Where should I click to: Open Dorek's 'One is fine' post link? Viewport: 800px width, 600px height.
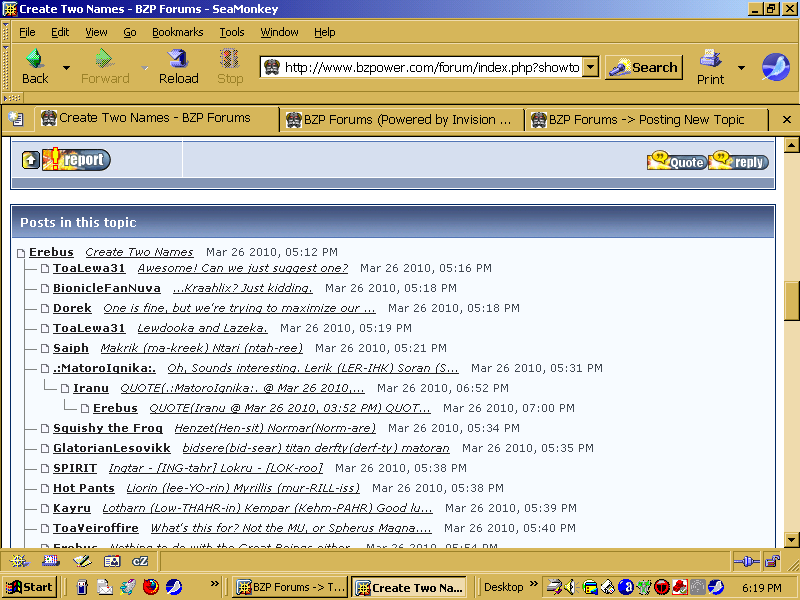pyautogui.click(x=239, y=308)
